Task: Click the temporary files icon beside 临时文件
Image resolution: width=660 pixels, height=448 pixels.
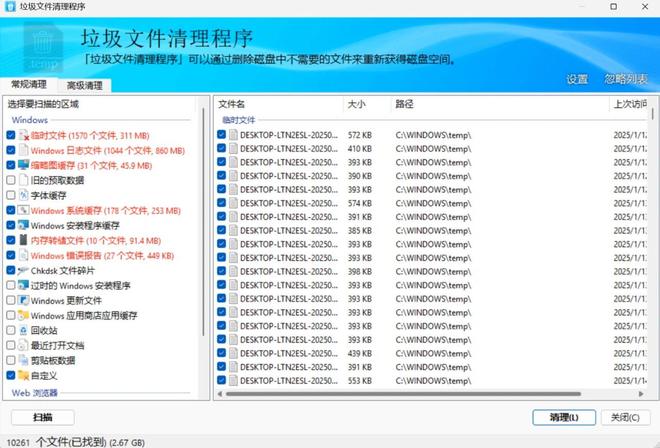Action: [x=24, y=136]
